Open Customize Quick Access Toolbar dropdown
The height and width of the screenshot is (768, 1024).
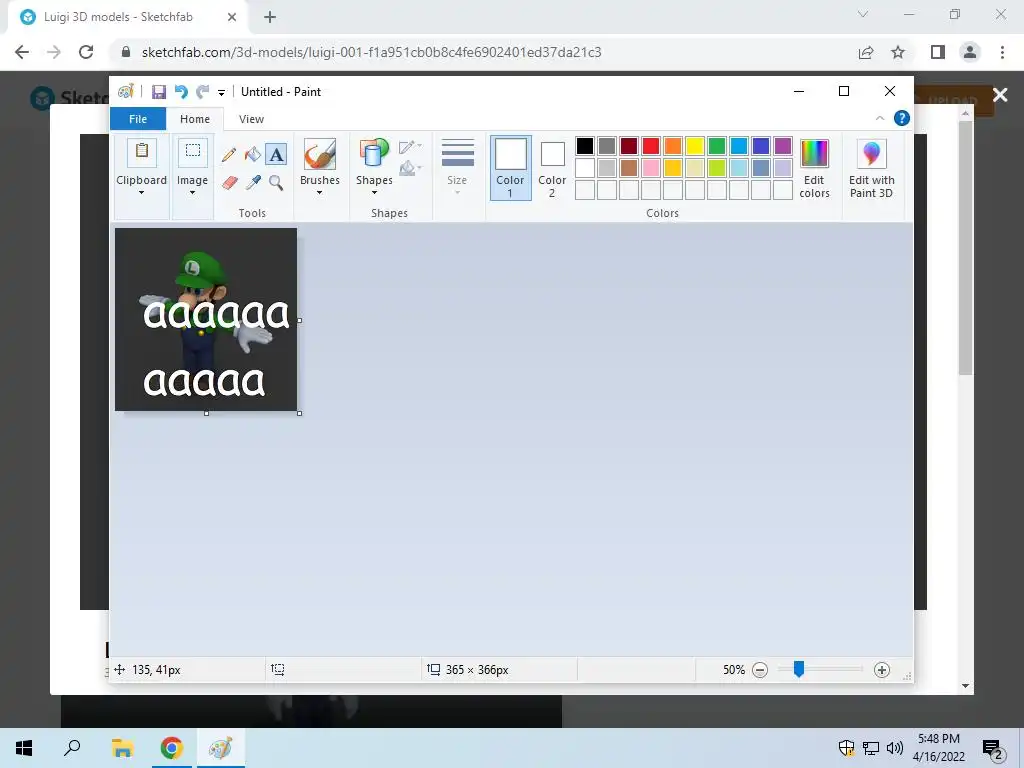pyautogui.click(x=221, y=93)
